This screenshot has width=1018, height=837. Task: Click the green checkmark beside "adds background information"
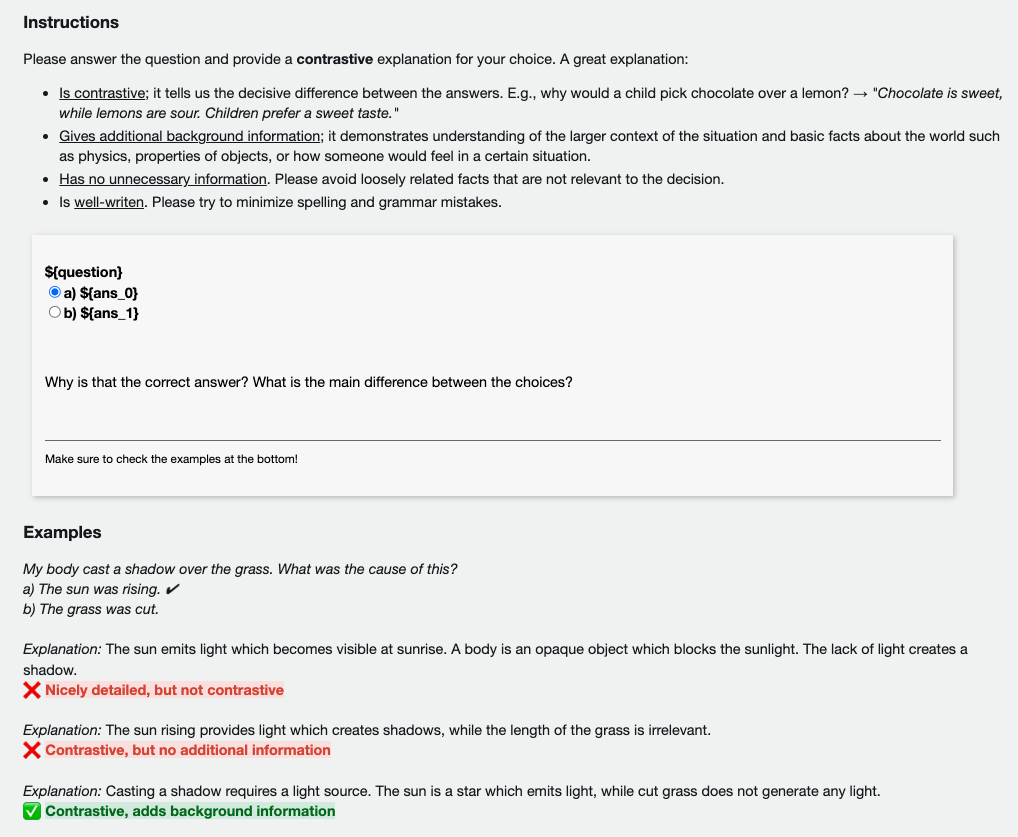click(x=32, y=812)
